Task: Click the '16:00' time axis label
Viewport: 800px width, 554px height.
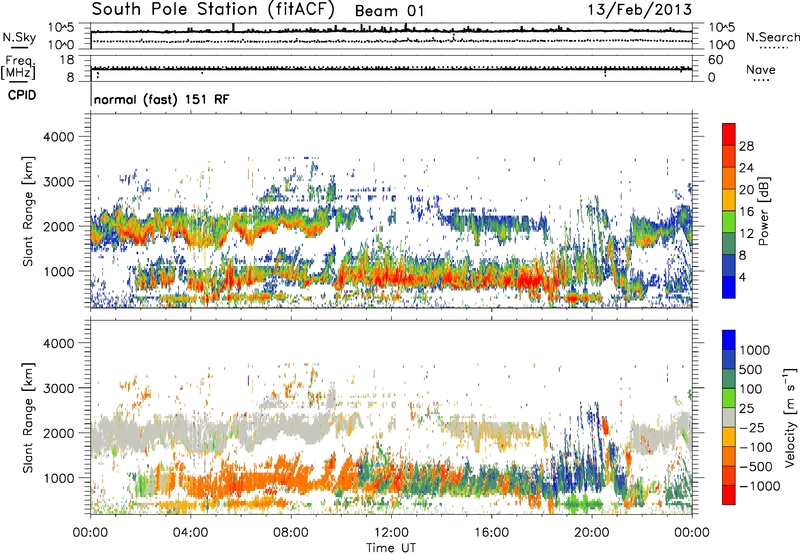Action: coord(491,533)
